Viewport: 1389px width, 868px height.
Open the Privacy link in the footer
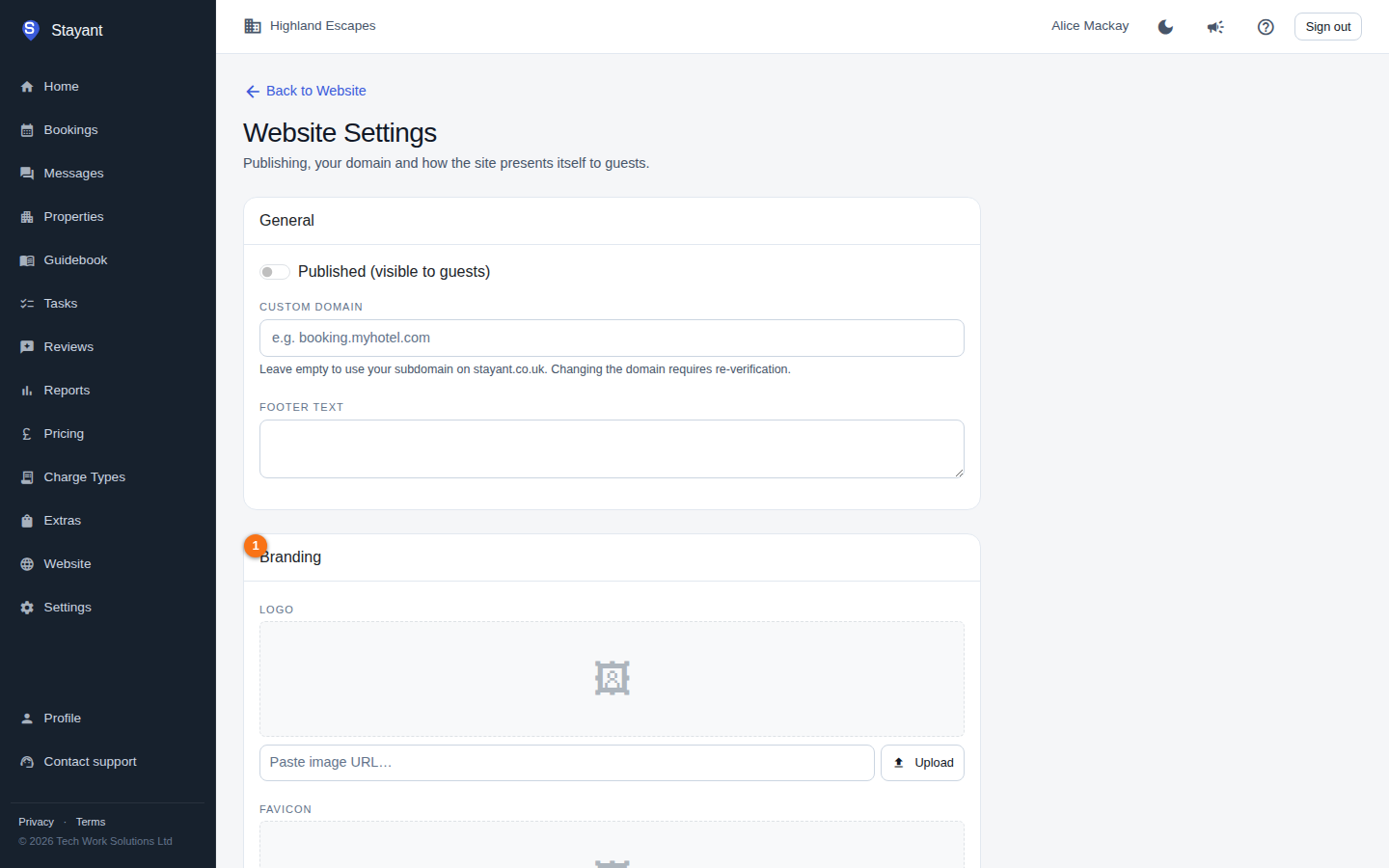click(36, 822)
